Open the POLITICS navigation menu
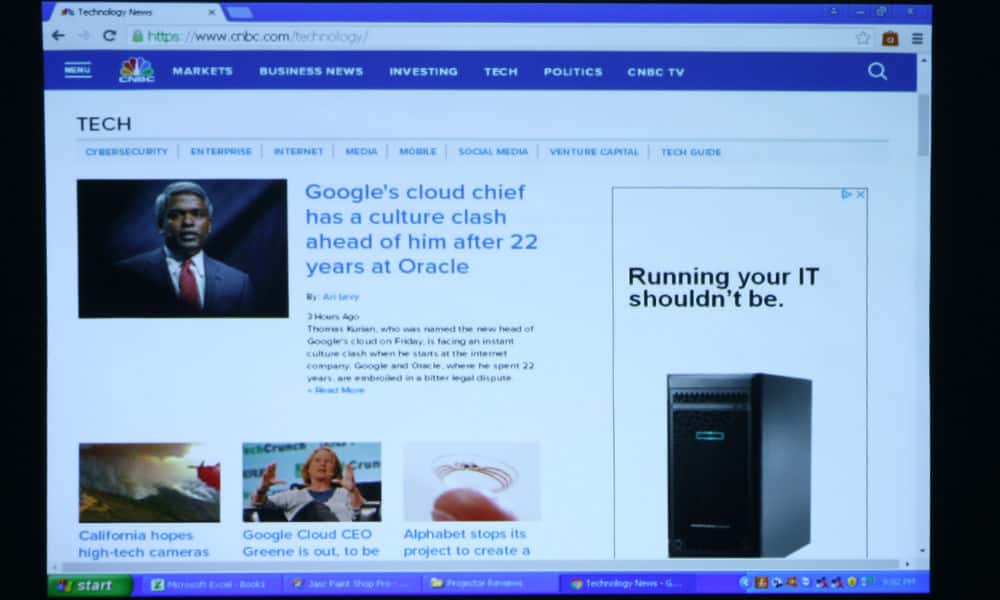Image resolution: width=1000 pixels, height=600 pixels. 573,72
